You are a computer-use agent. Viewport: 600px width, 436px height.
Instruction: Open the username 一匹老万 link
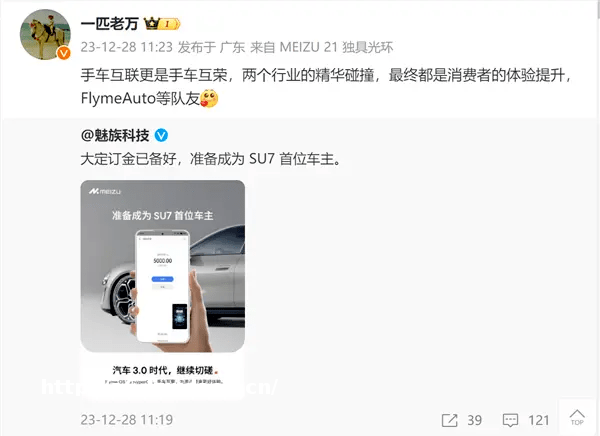click(x=109, y=24)
